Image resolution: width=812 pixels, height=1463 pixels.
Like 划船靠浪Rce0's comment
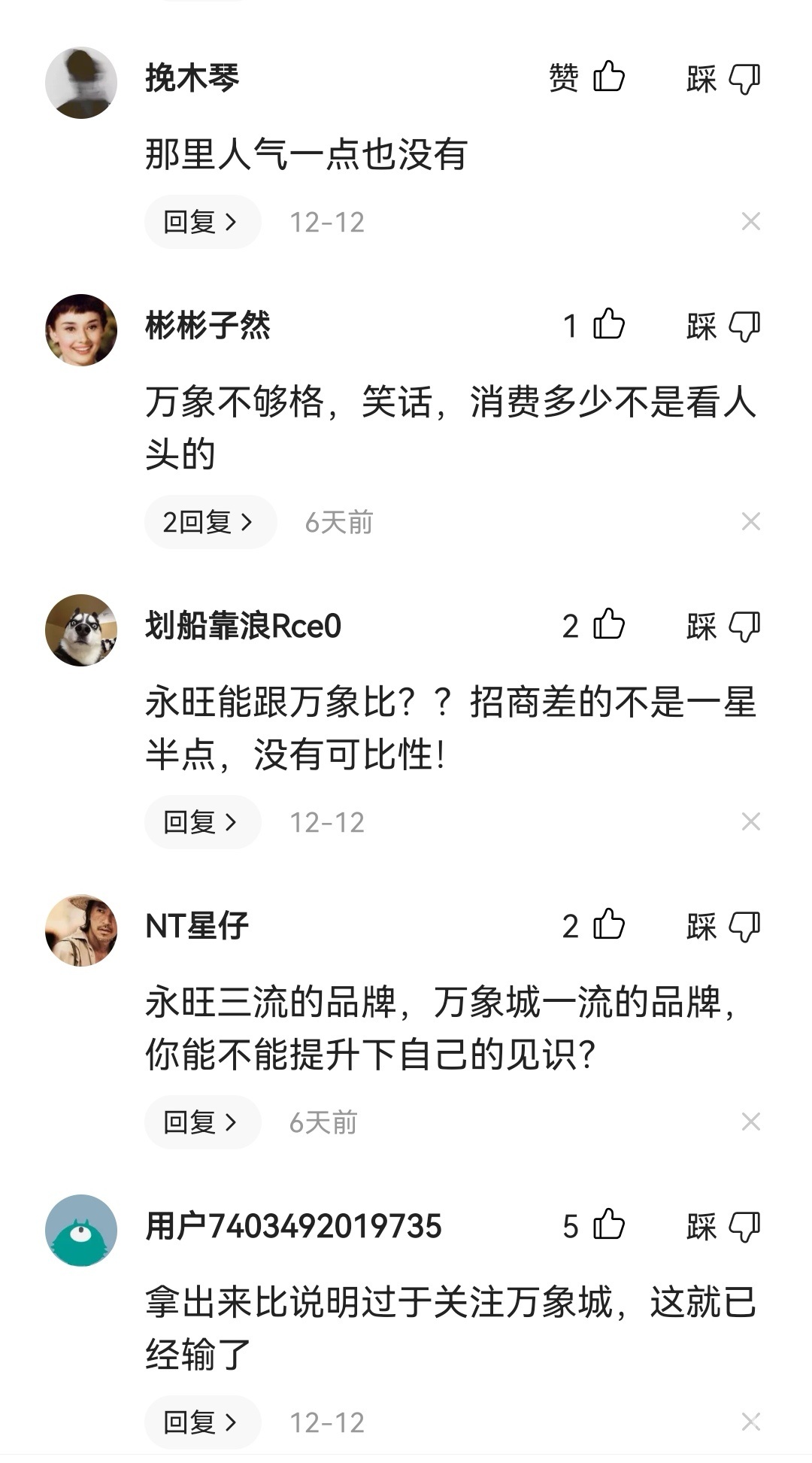pos(608,625)
